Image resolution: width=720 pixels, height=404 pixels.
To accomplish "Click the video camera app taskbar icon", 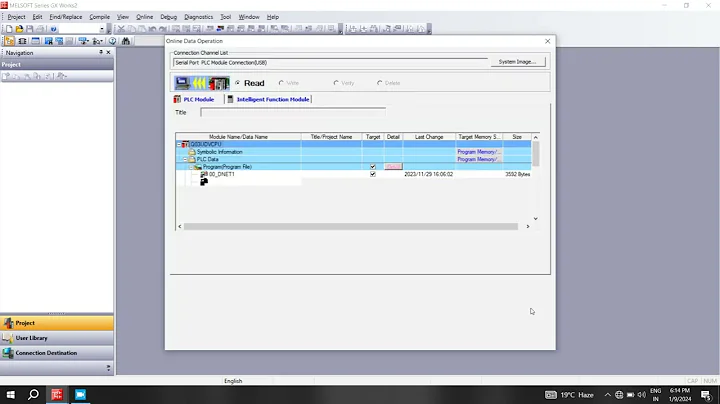I will [80, 395].
